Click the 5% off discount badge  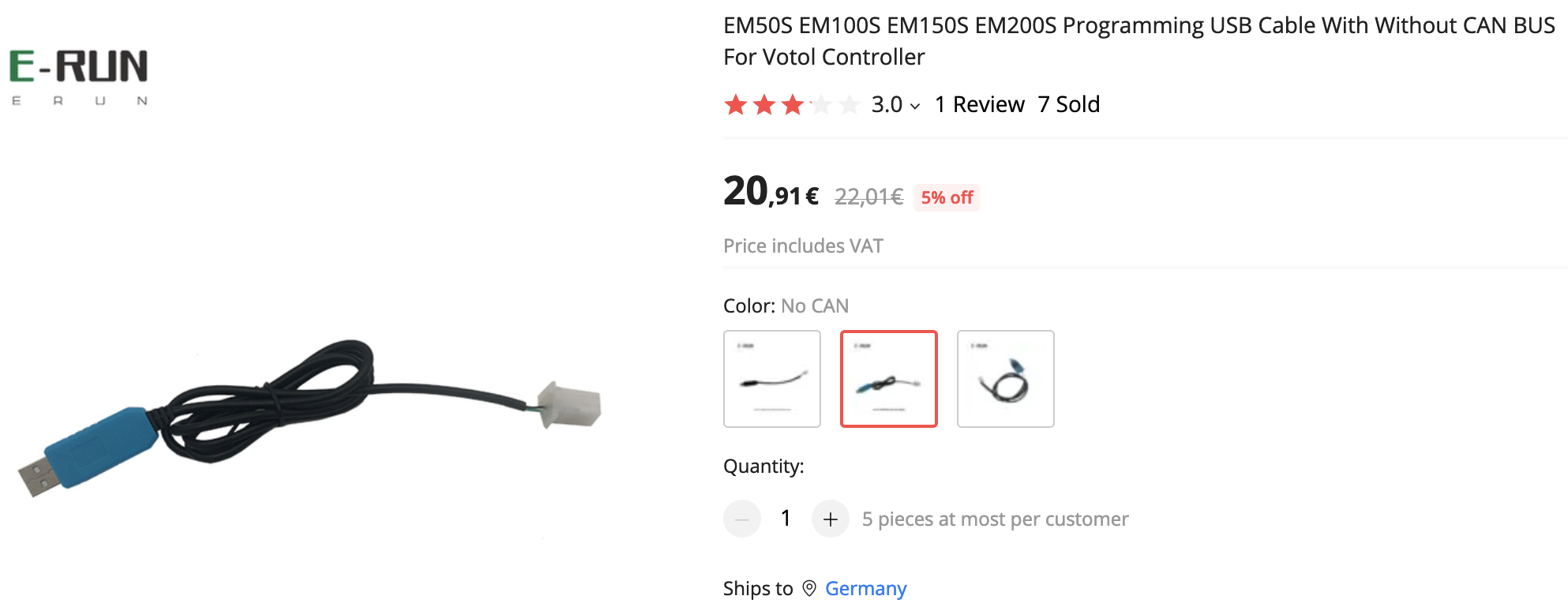pos(947,197)
